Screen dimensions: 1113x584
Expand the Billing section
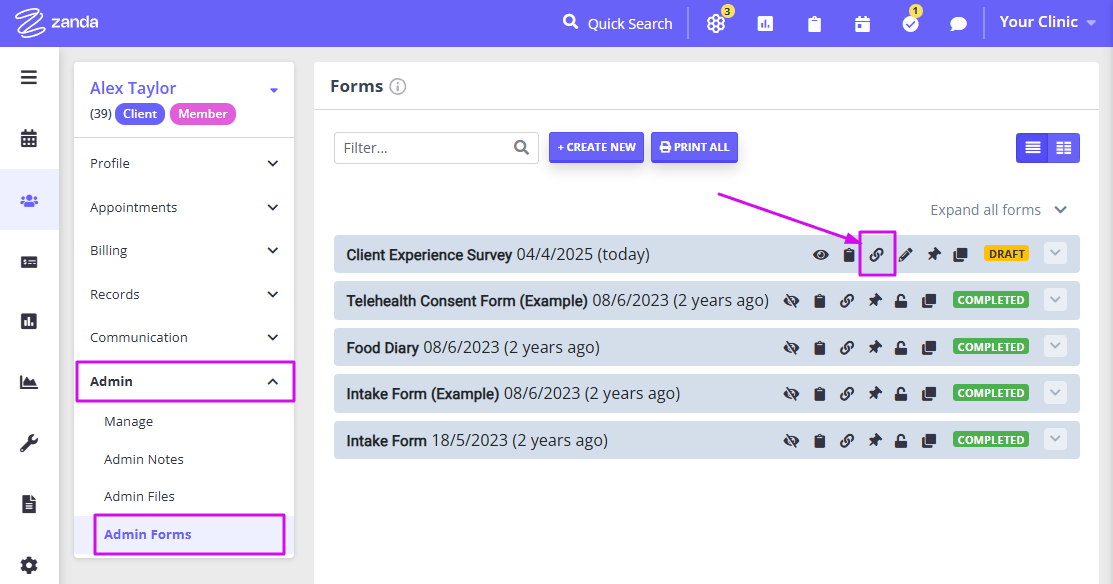coord(184,250)
